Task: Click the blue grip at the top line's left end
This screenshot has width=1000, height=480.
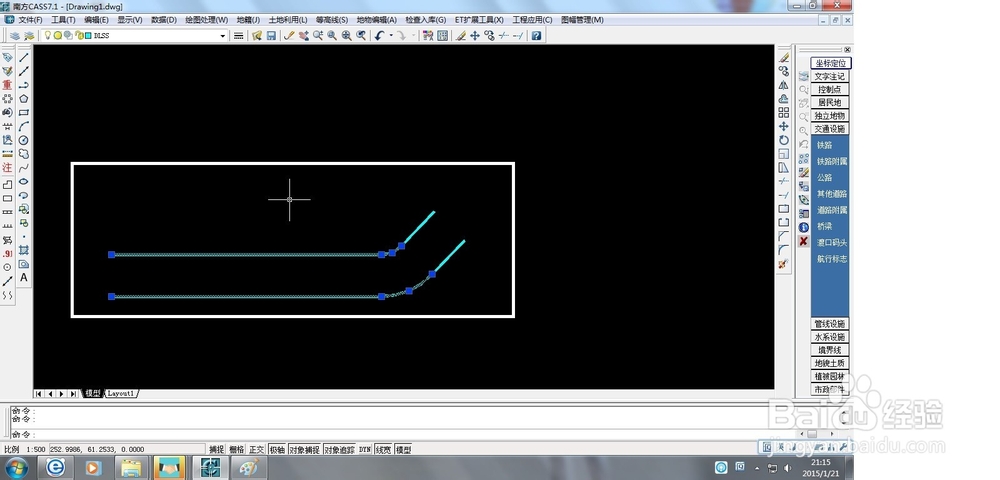Action: [112, 254]
